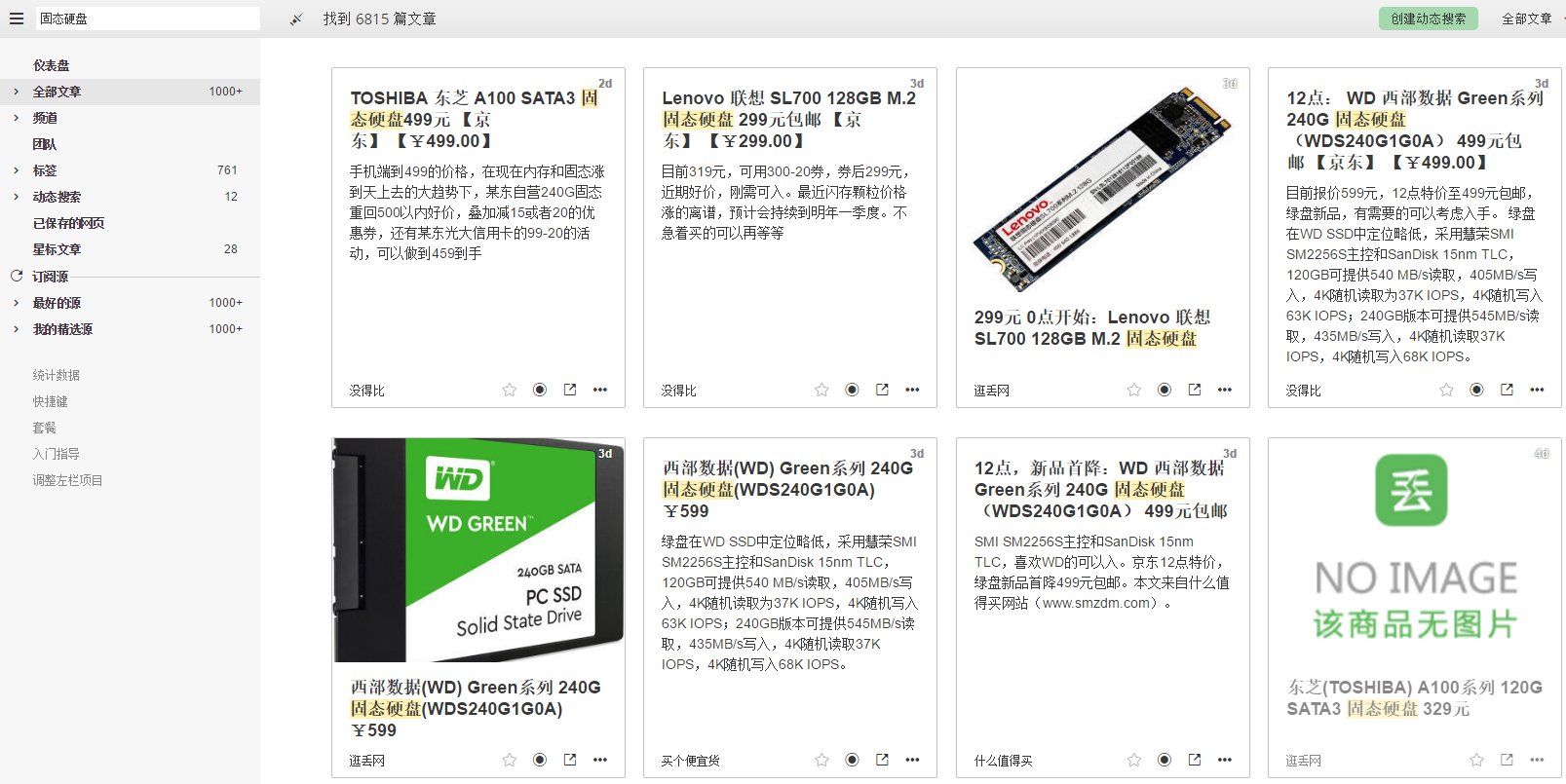Open the 12点 WD Green【京东】 article externally
The image size is (1566, 784).
coord(1507,390)
